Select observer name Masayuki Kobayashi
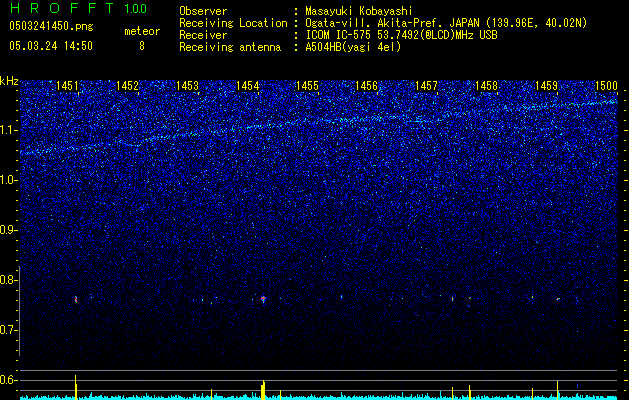This screenshot has width=629, height=400. (x=359, y=11)
